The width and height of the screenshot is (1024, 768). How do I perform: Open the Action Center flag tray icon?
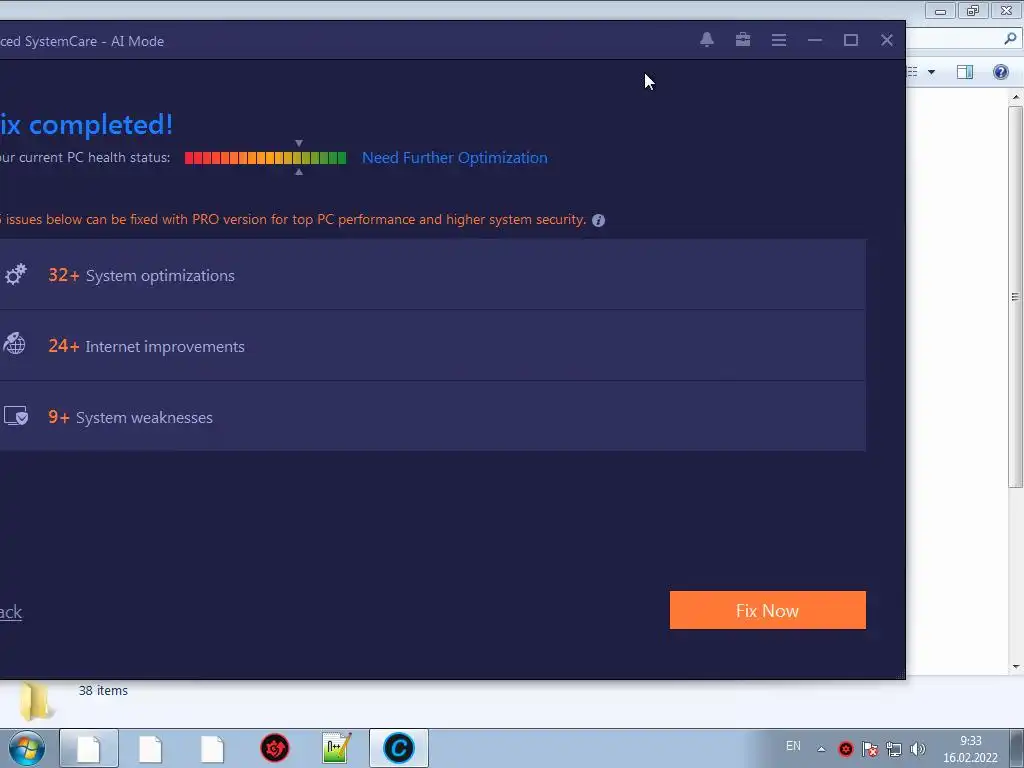tap(869, 749)
